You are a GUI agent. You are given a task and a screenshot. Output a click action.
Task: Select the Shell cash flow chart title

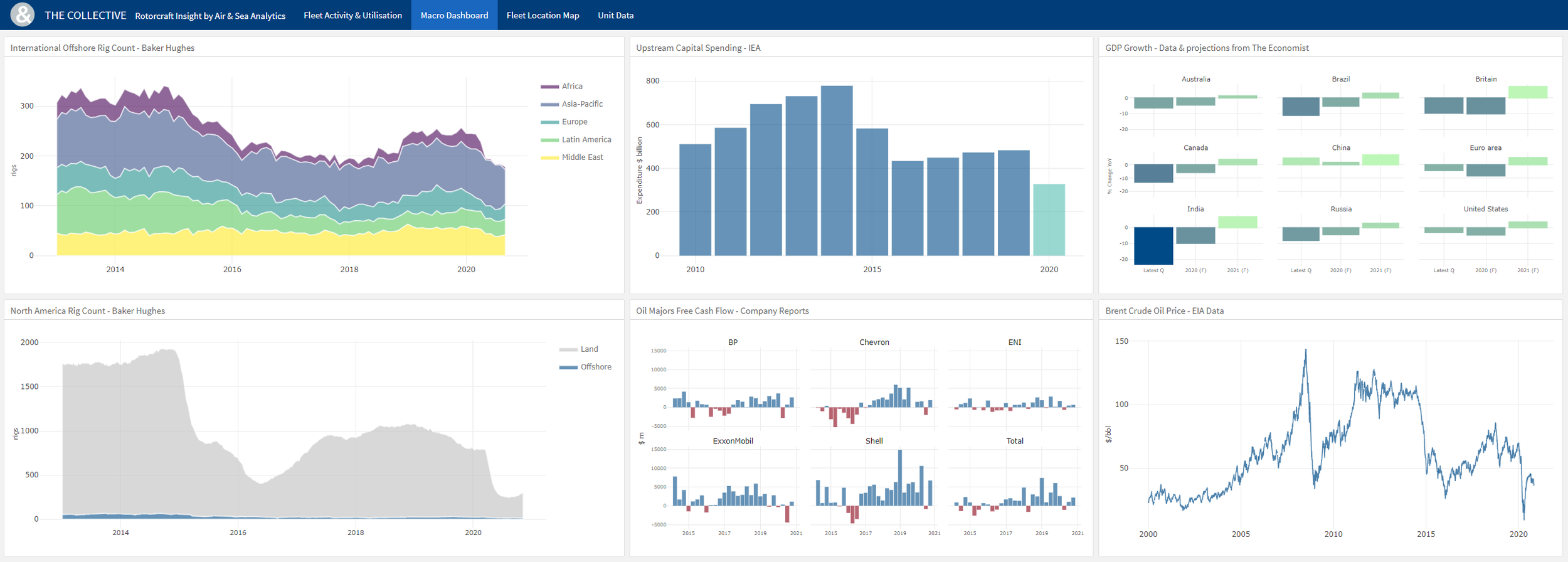[x=874, y=441]
